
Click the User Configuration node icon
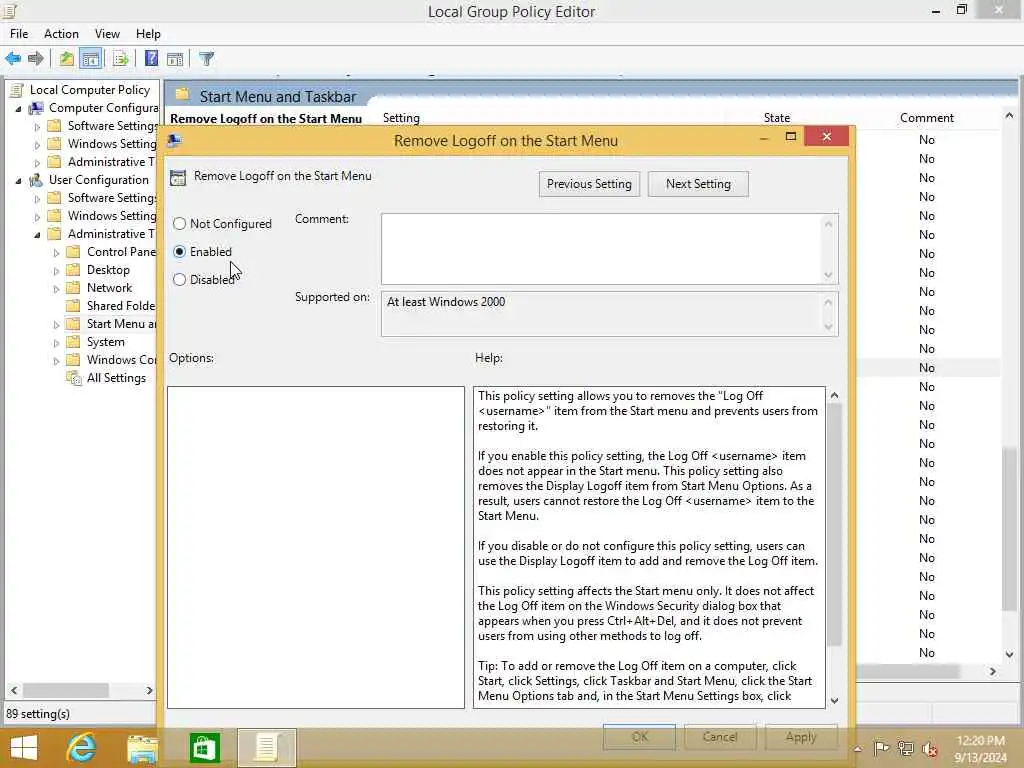click(x=37, y=180)
